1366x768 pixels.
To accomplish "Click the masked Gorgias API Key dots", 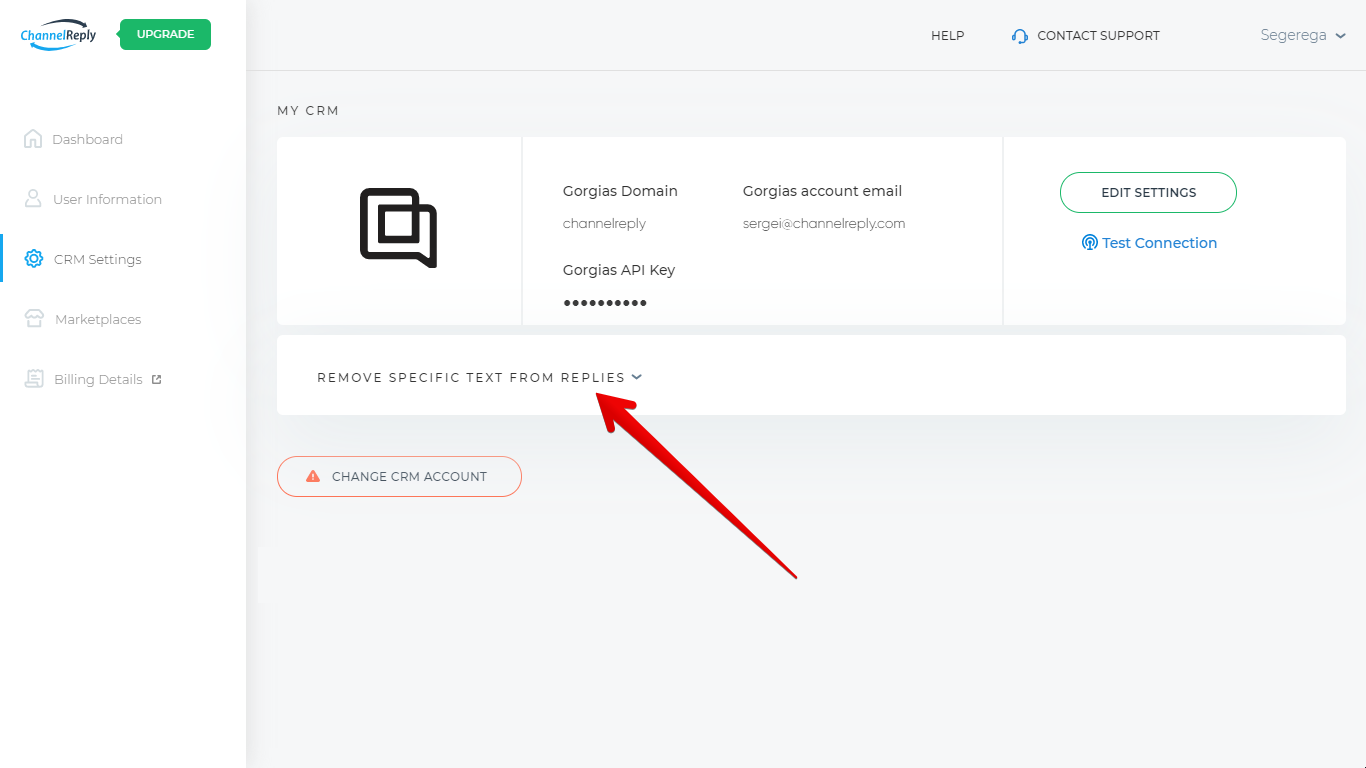I will 605,303.
